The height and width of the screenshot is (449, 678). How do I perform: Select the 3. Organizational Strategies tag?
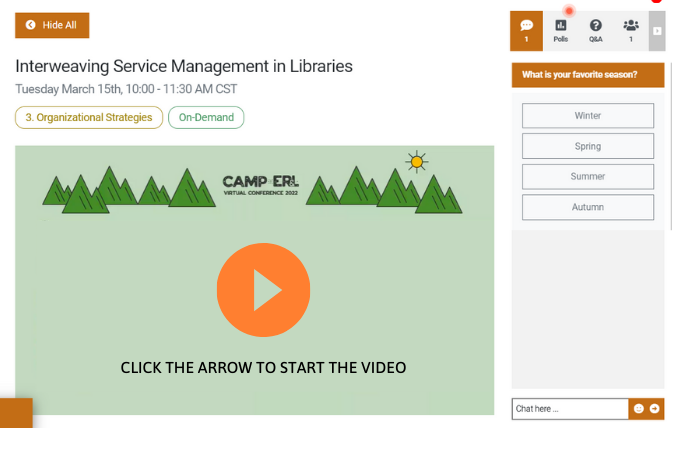89,118
